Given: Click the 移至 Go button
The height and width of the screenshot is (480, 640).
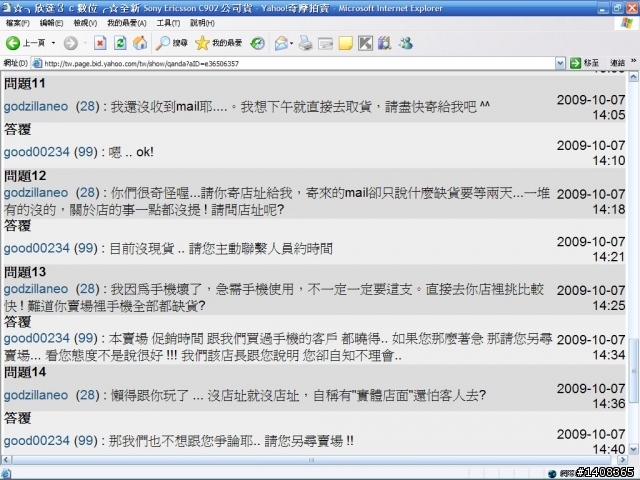Looking at the screenshot, I should pos(584,63).
